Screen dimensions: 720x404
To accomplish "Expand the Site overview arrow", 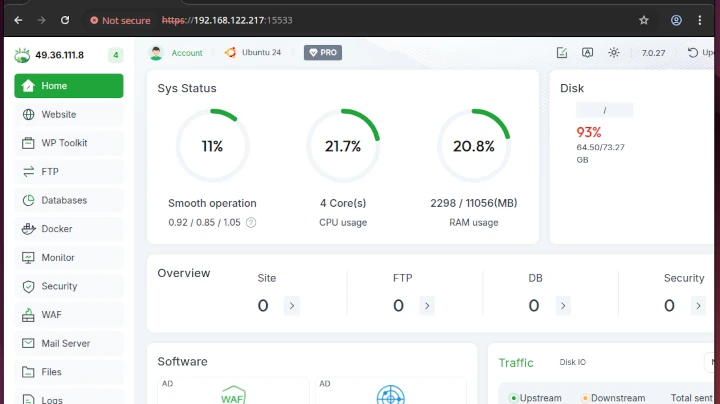I will [291, 306].
